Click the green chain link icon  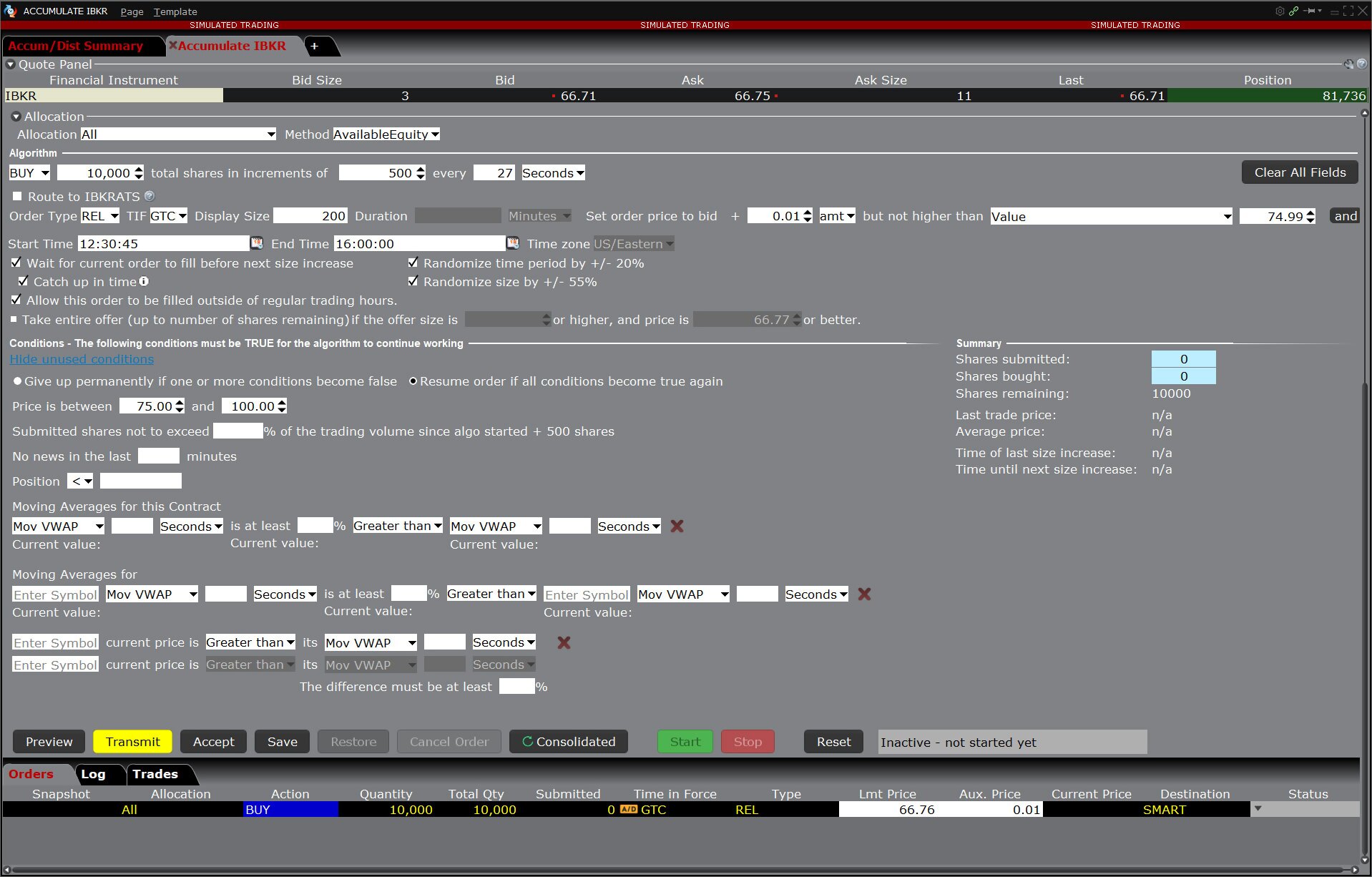tap(1293, 11)
